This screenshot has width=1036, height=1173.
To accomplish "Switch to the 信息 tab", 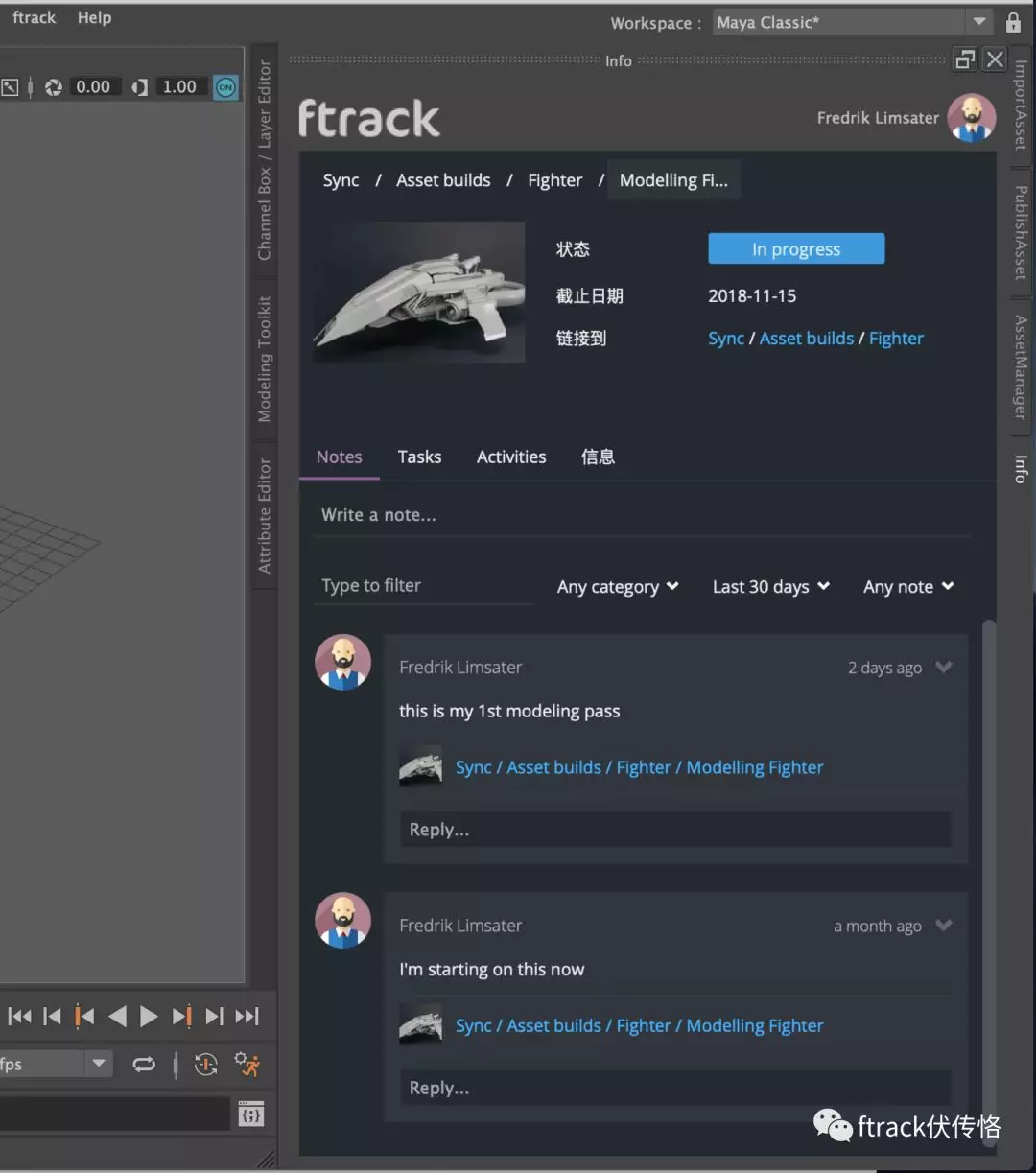I will click(x=598, y=457).
